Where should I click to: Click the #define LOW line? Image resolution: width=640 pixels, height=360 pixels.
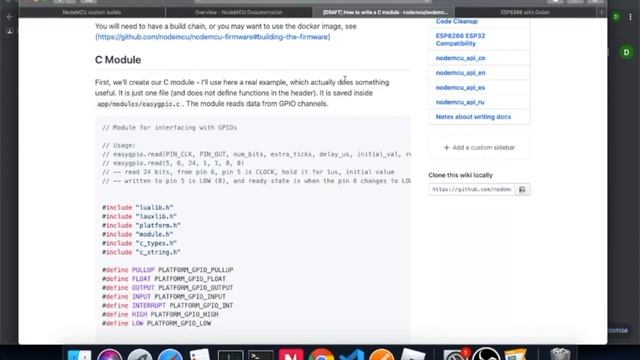coord(156,323)
